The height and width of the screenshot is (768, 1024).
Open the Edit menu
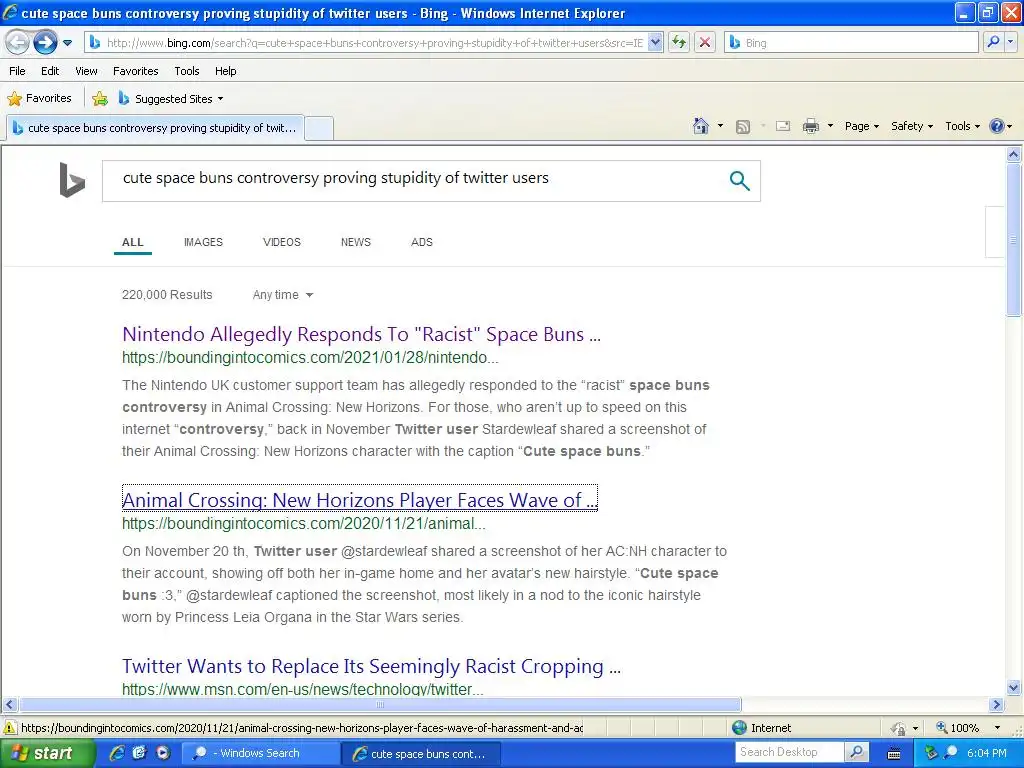pyautogui.click(x=50, y=71)
